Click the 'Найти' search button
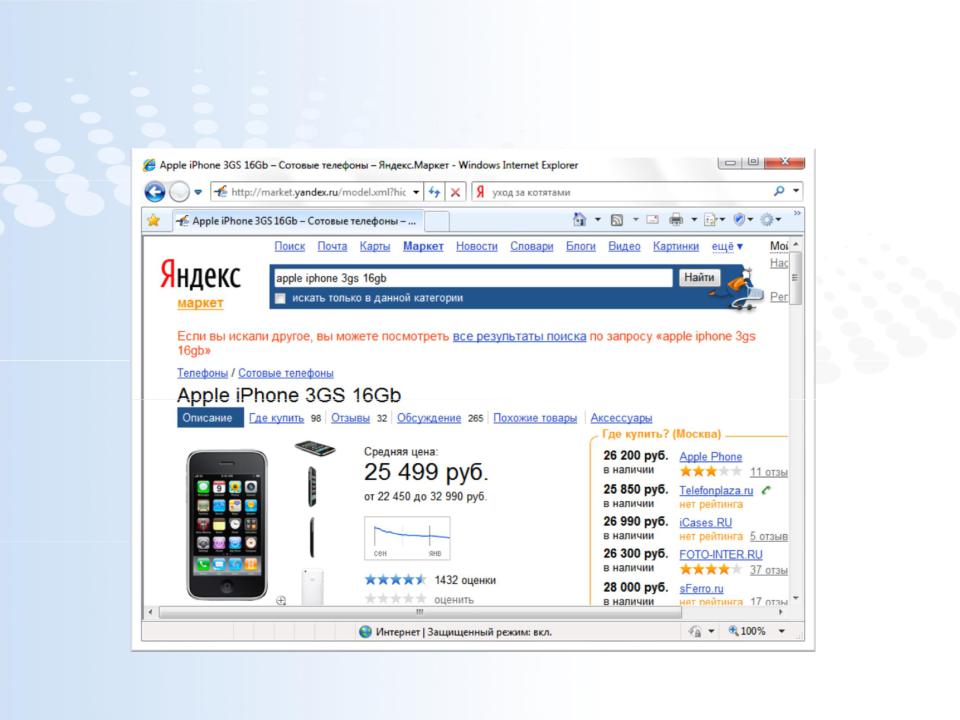This screenshot has height=720, width=960. click(x=699, y=277)
